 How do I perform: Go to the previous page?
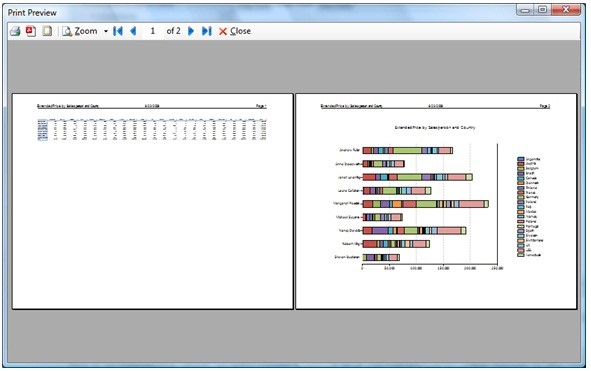click(133, 31)
